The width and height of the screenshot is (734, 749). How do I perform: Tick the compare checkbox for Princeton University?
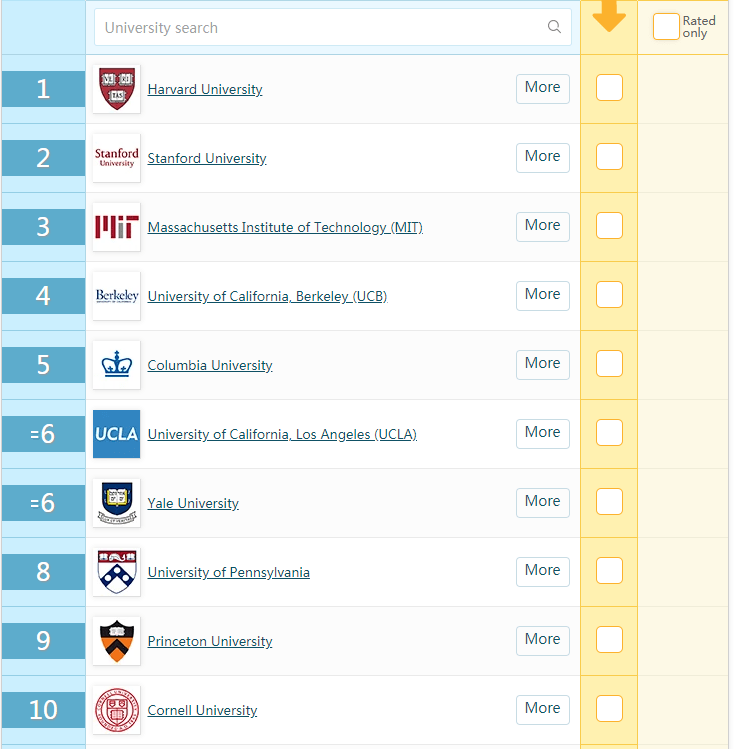(x=609, y=639)
